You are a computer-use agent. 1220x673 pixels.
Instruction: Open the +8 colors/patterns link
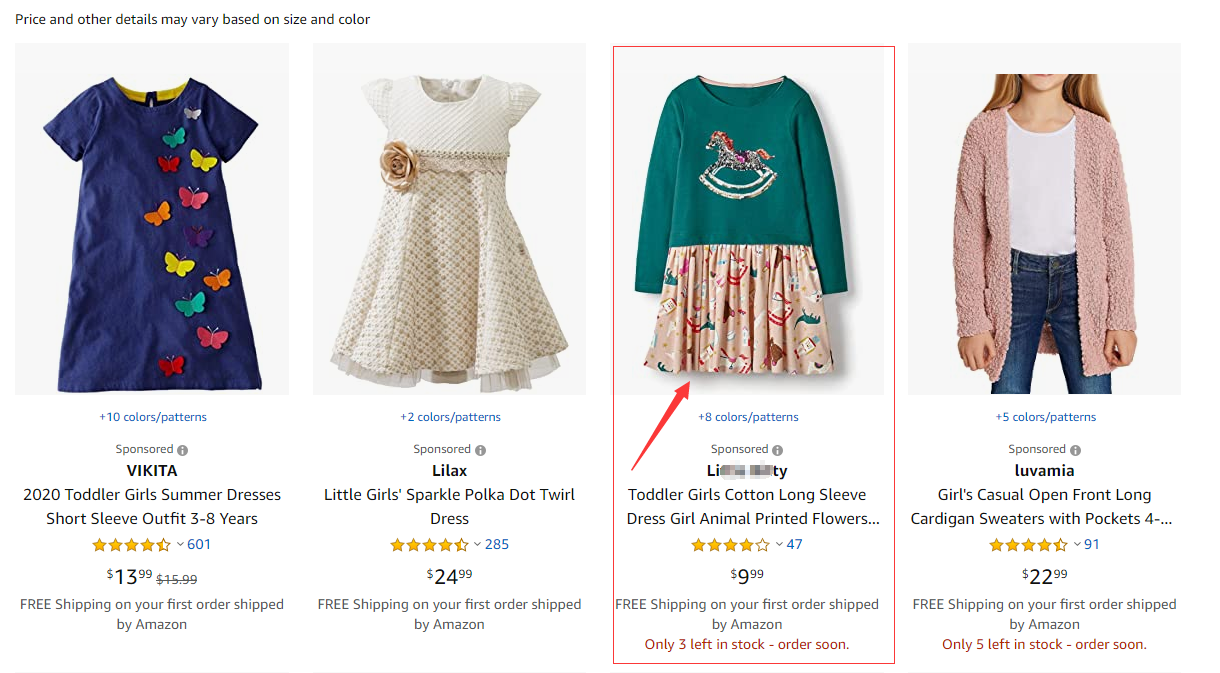click(x=748, y=417)
